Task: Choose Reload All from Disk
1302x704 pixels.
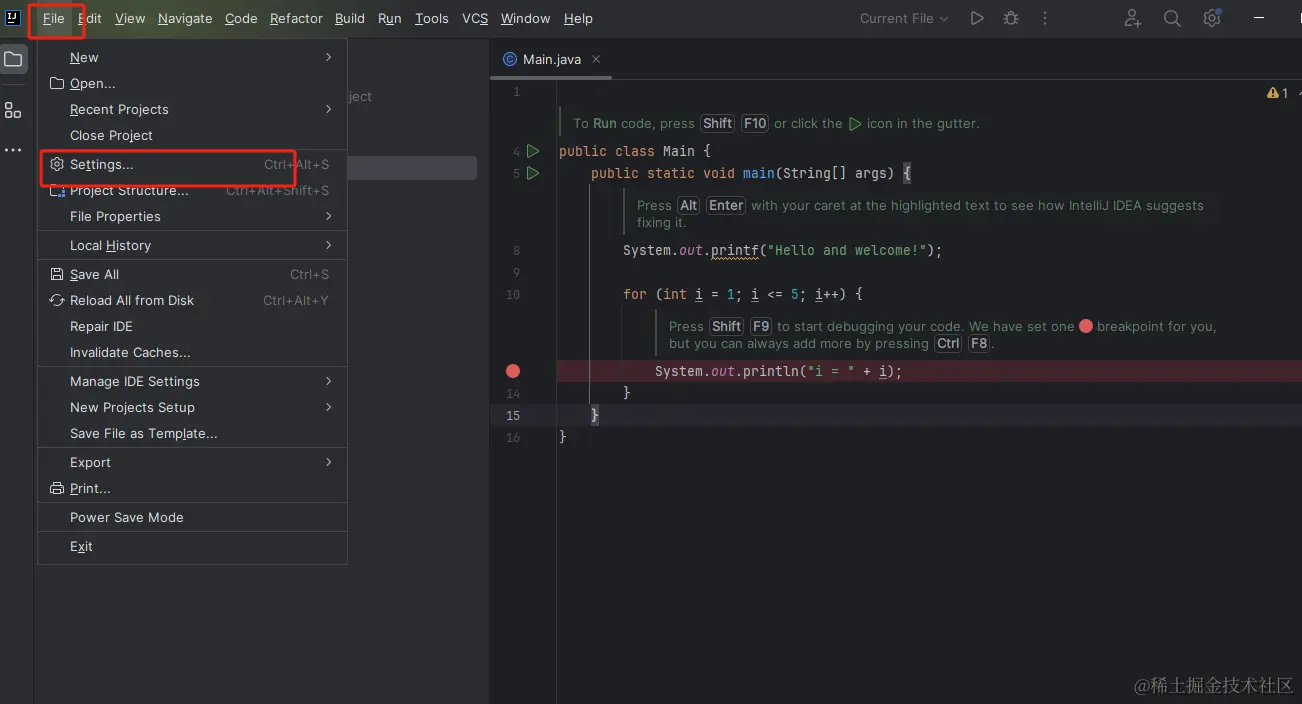Action: pos(192,301)
